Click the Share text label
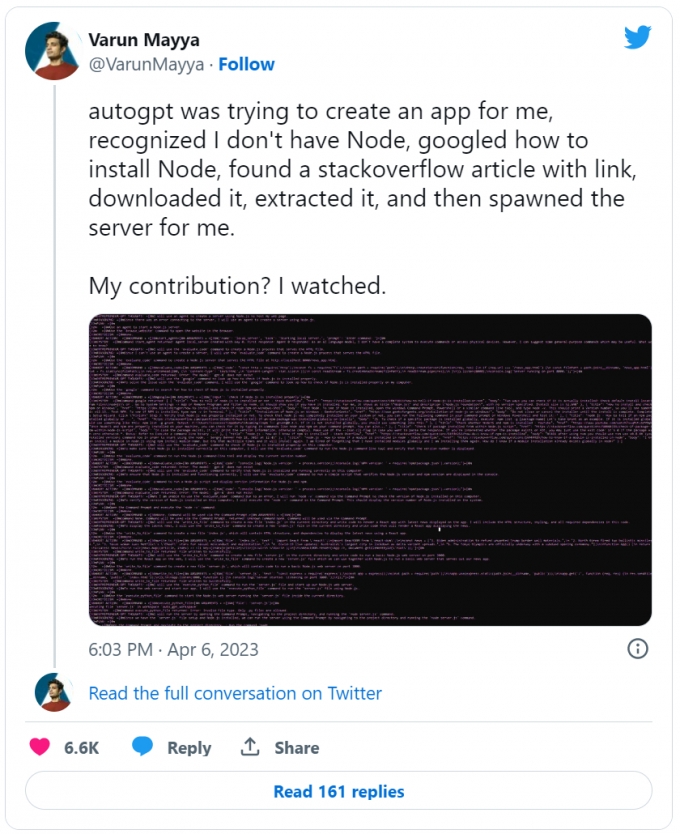This screenshot has height=834, width=680. (x=297, y=747)
